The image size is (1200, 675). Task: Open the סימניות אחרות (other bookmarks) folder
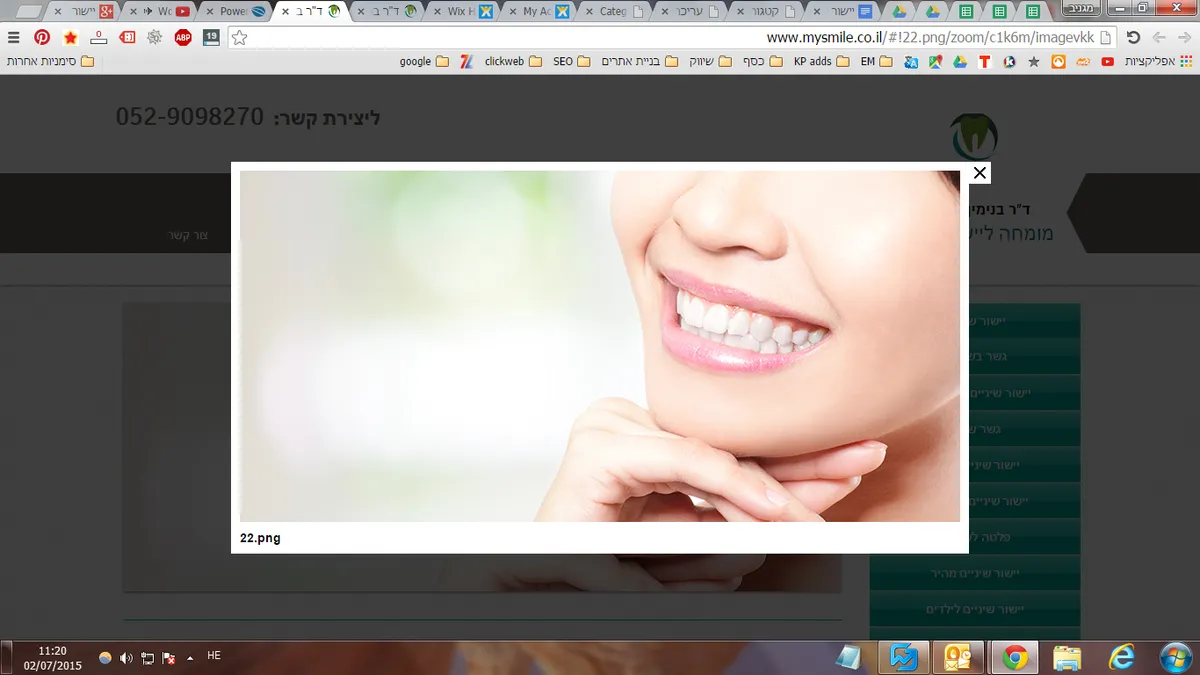[x=51, y=61]
